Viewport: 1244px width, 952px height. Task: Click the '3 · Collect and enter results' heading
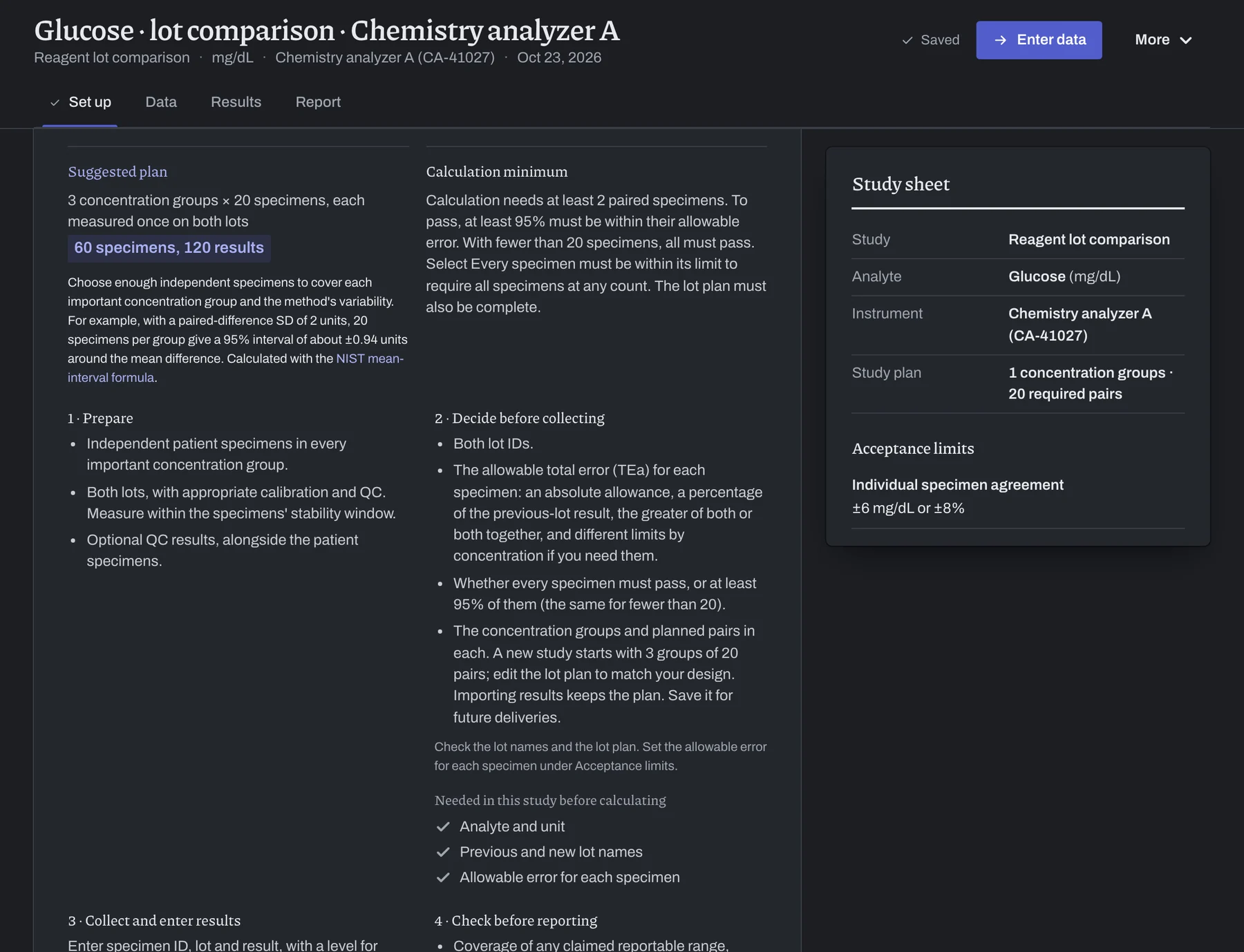tap(154, 920)
